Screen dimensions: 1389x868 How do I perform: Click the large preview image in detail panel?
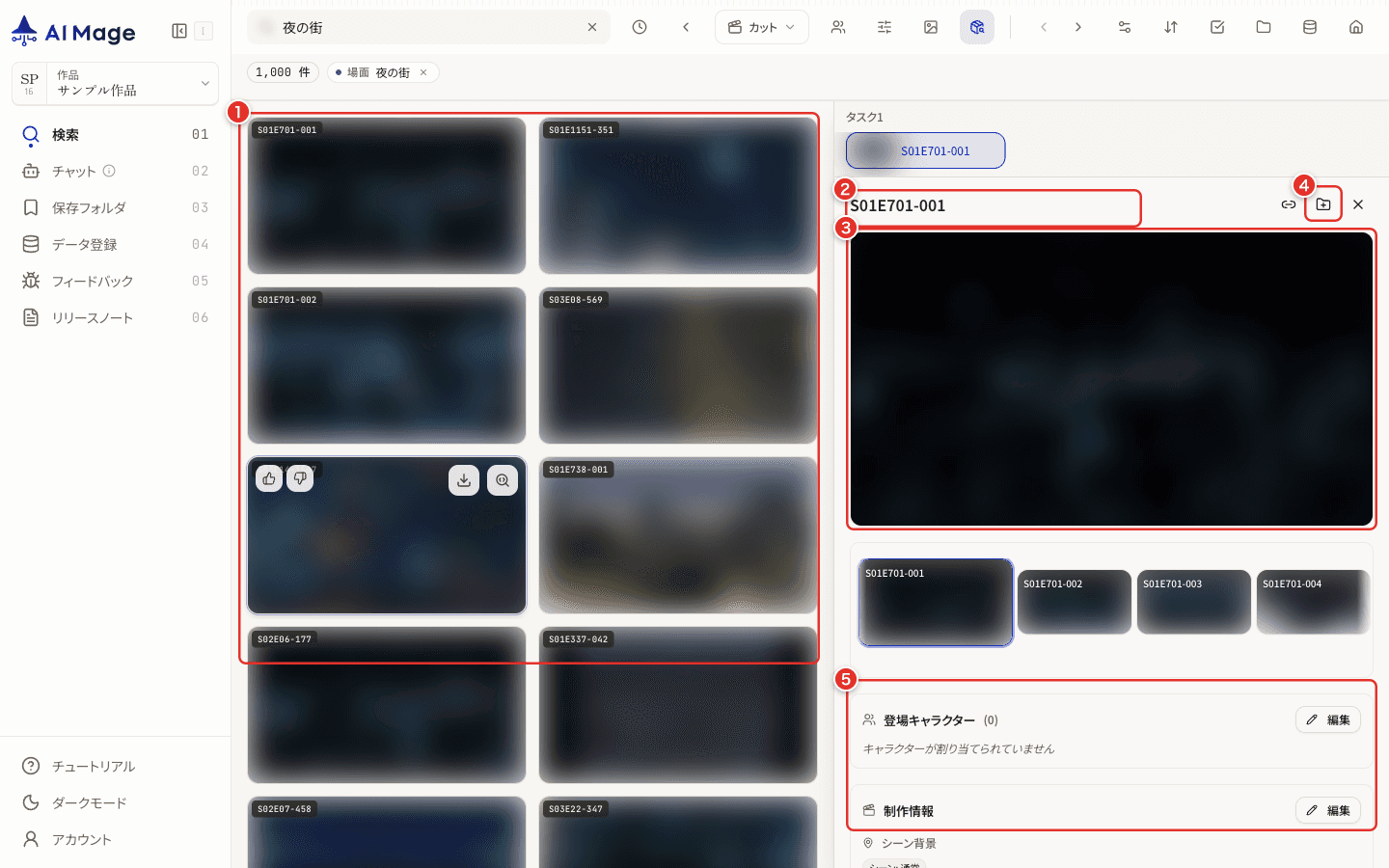[x=1111, y=379]
